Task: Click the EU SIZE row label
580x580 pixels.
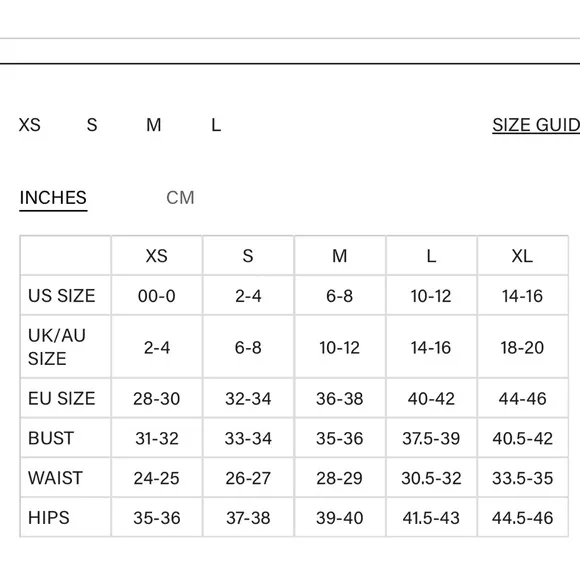Action: (x=61, y=398)
